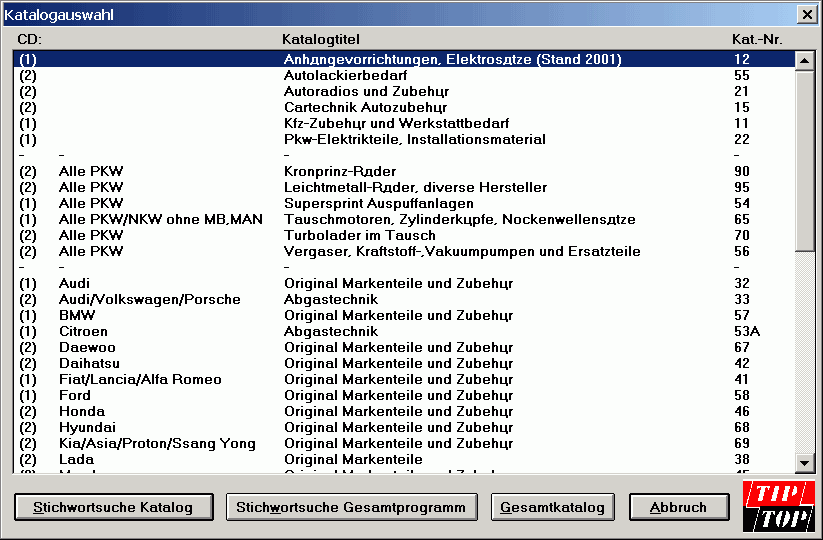Select the BMW catalog row
This screenshot has height=540, width=823.
[404, 315]
